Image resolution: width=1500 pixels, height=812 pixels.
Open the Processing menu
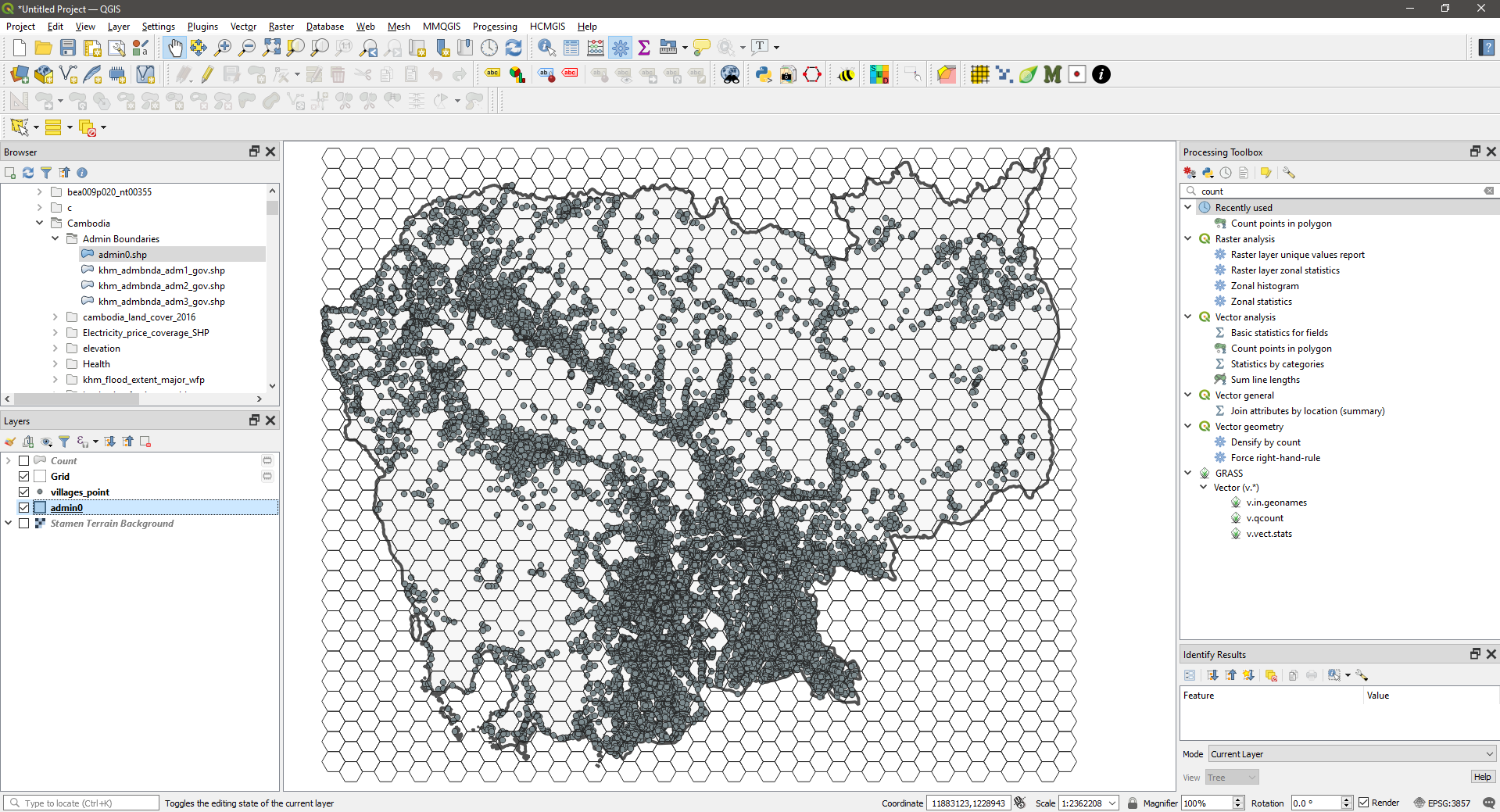click(495, 27)
